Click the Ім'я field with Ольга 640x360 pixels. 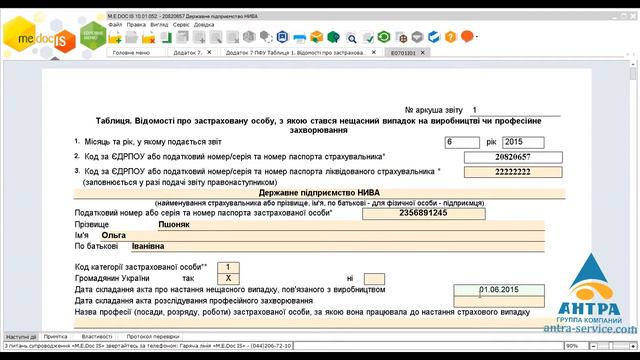[x=322, y=236]
